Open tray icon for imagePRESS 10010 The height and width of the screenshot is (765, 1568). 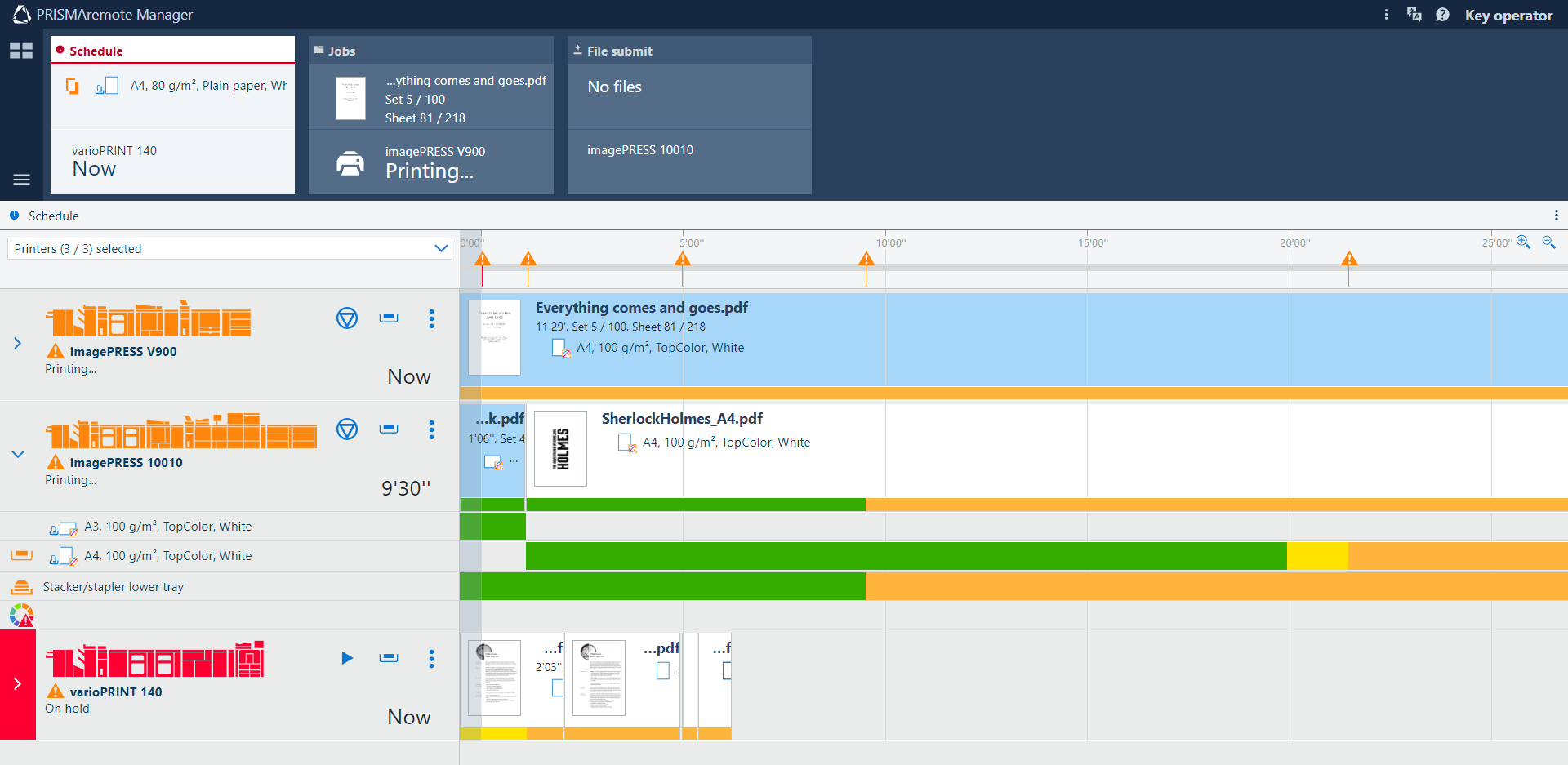click(389, 429)
